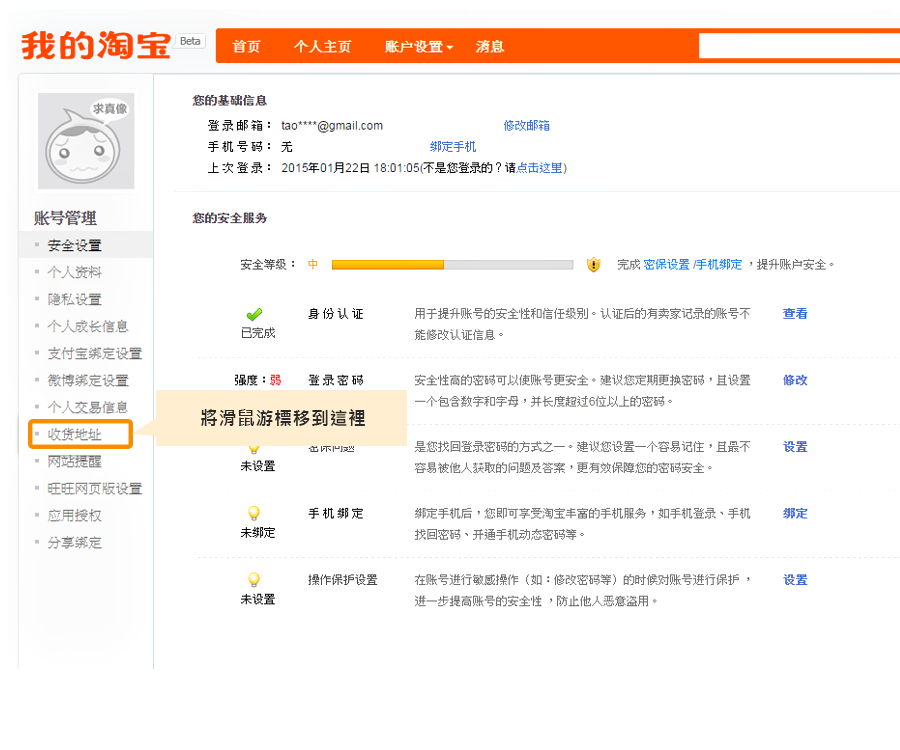Open the profile avatar picture

(x=86, y=141)
